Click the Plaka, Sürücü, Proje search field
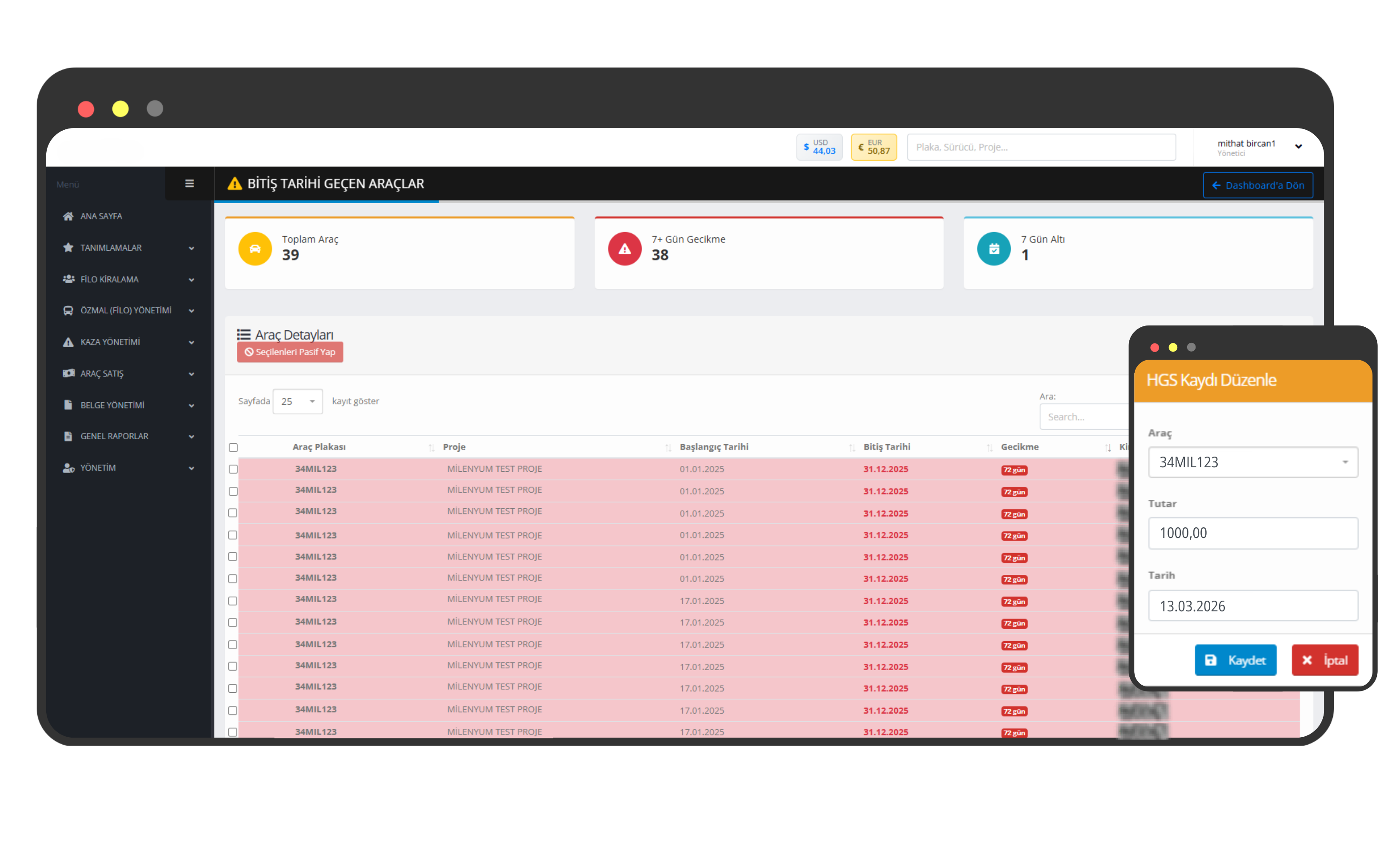1400x867 pixels. [x=1041, y=147]
